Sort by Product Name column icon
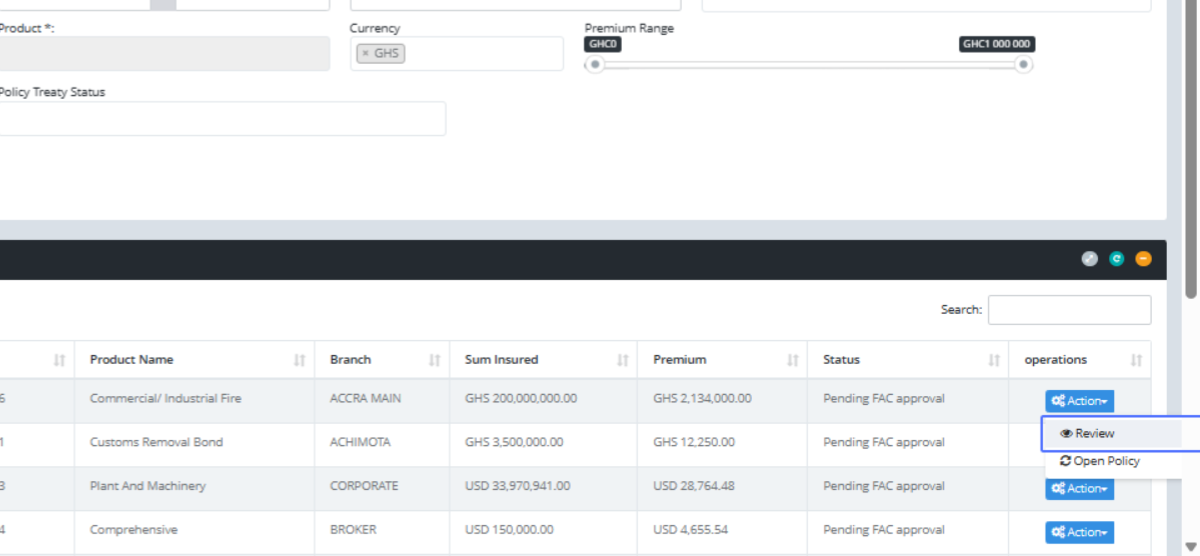This screenshot has height=556, width=1200. tap(299, 360)
